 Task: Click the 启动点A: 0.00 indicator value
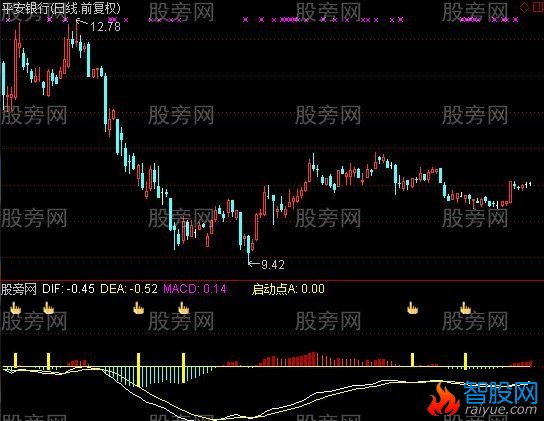click(x=288, y=289)
